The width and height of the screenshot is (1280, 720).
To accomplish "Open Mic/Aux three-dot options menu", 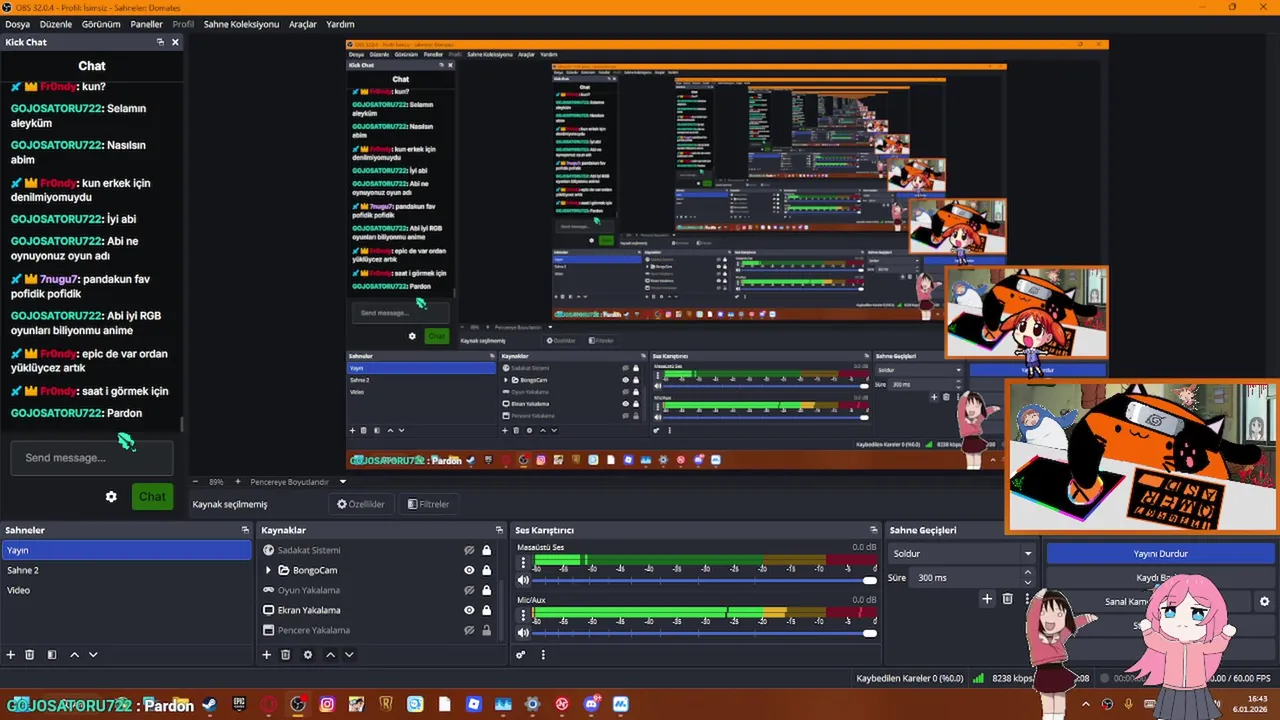I will [523, 615].
